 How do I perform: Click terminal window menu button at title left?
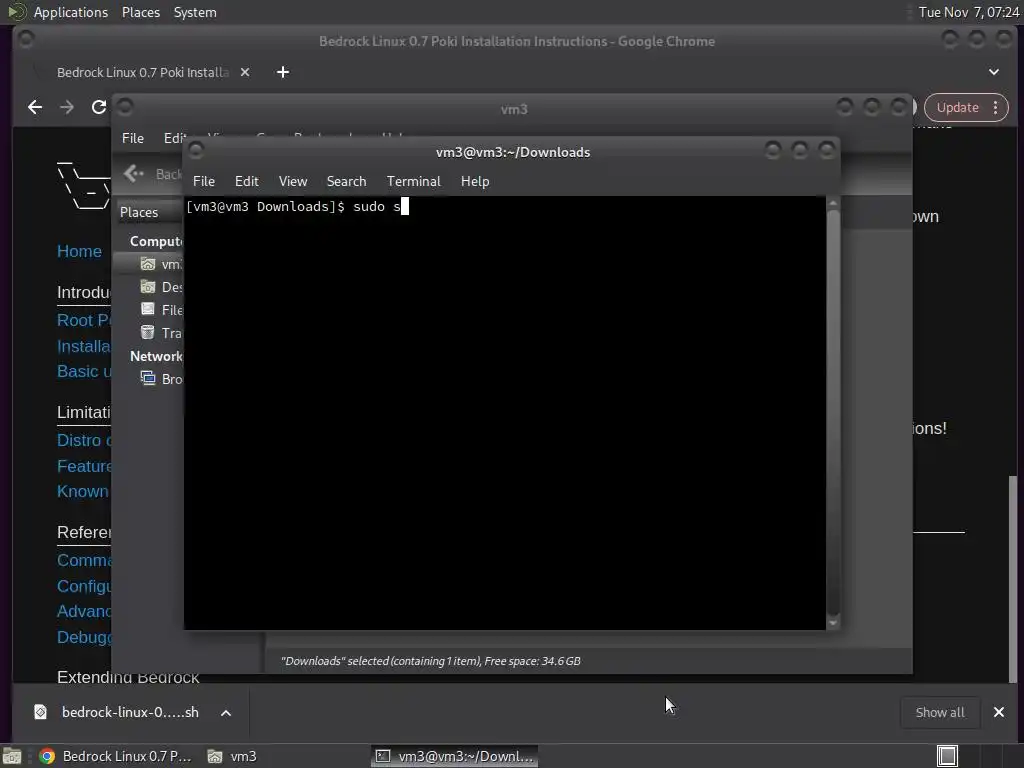[195, 151]
